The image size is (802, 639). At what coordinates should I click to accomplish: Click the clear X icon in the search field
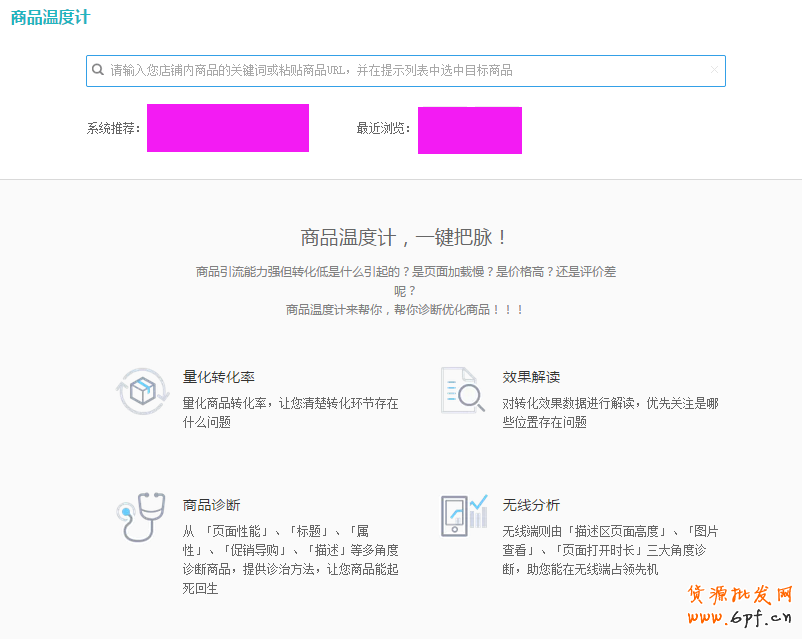(x=713, y=70)
